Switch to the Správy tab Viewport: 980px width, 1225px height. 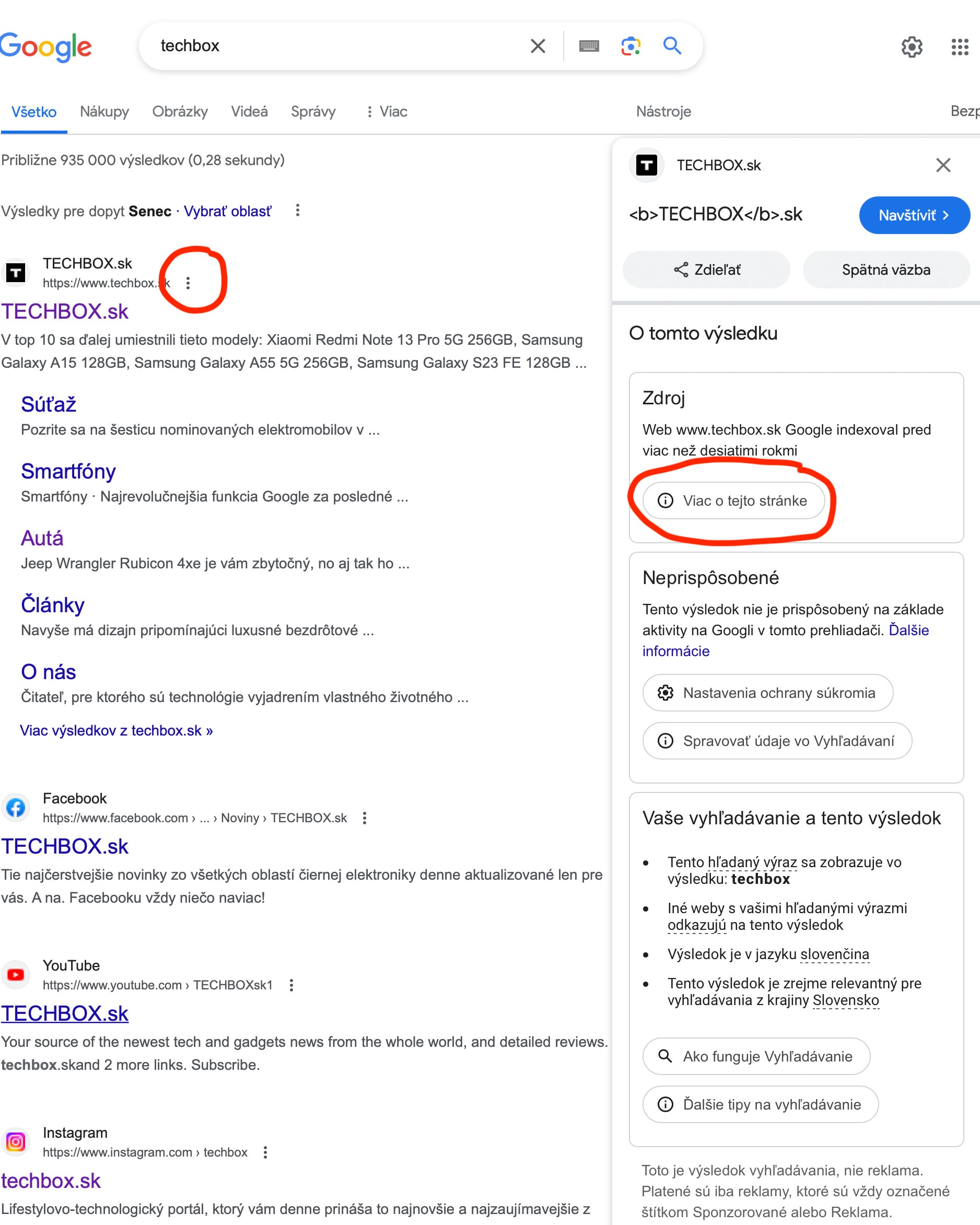point(313,112)
